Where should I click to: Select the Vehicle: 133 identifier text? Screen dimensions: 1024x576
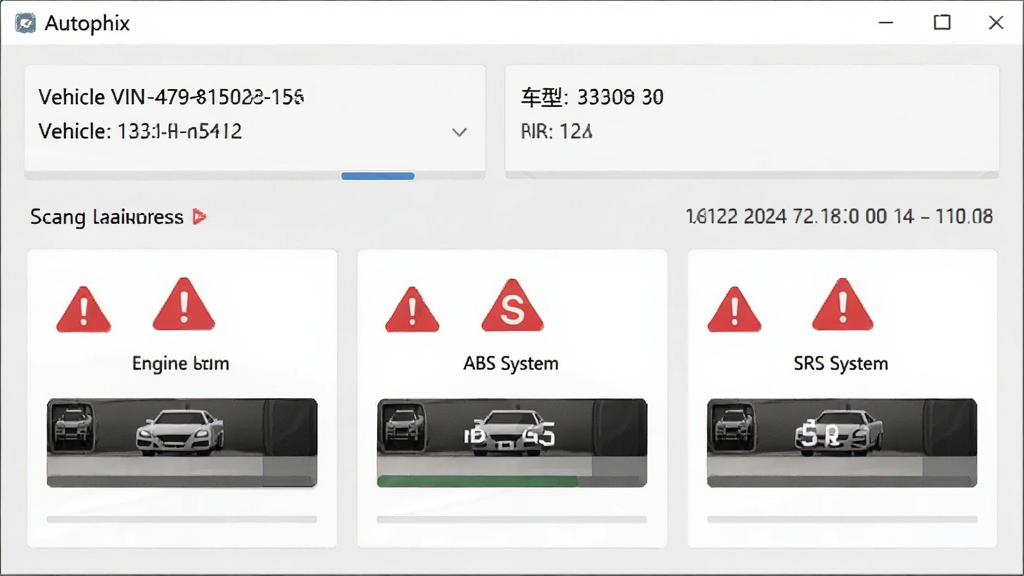click(140, 131)
